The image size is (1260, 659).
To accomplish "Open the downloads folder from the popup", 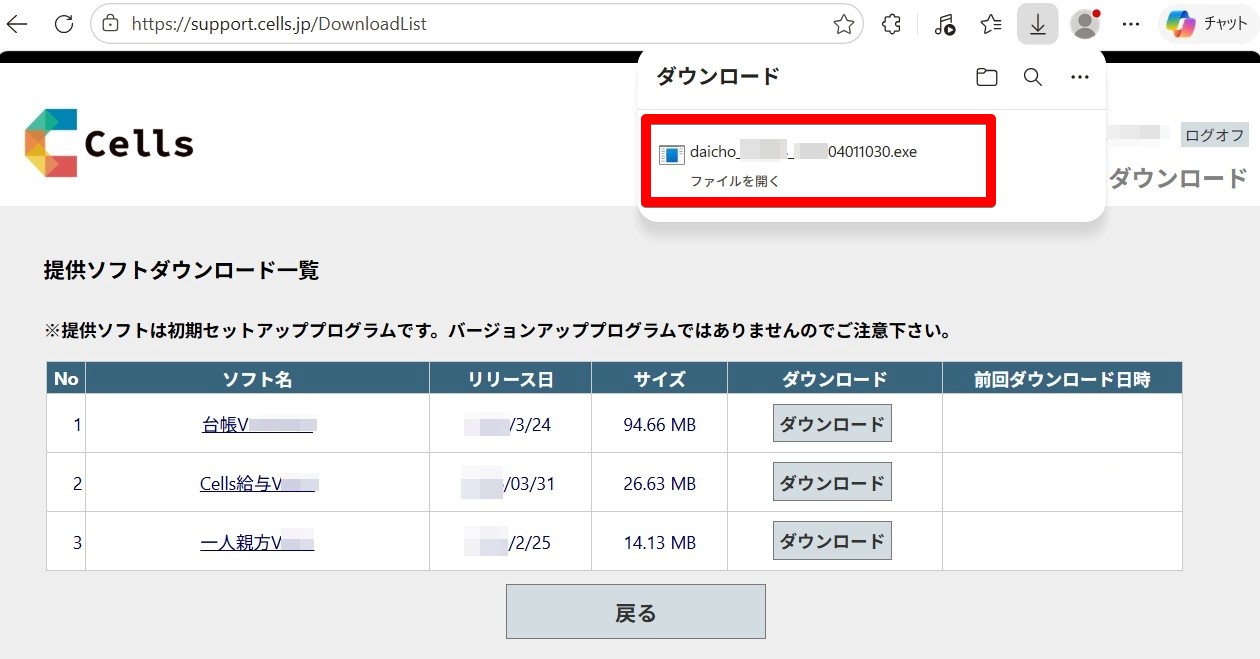I will 987,77.
